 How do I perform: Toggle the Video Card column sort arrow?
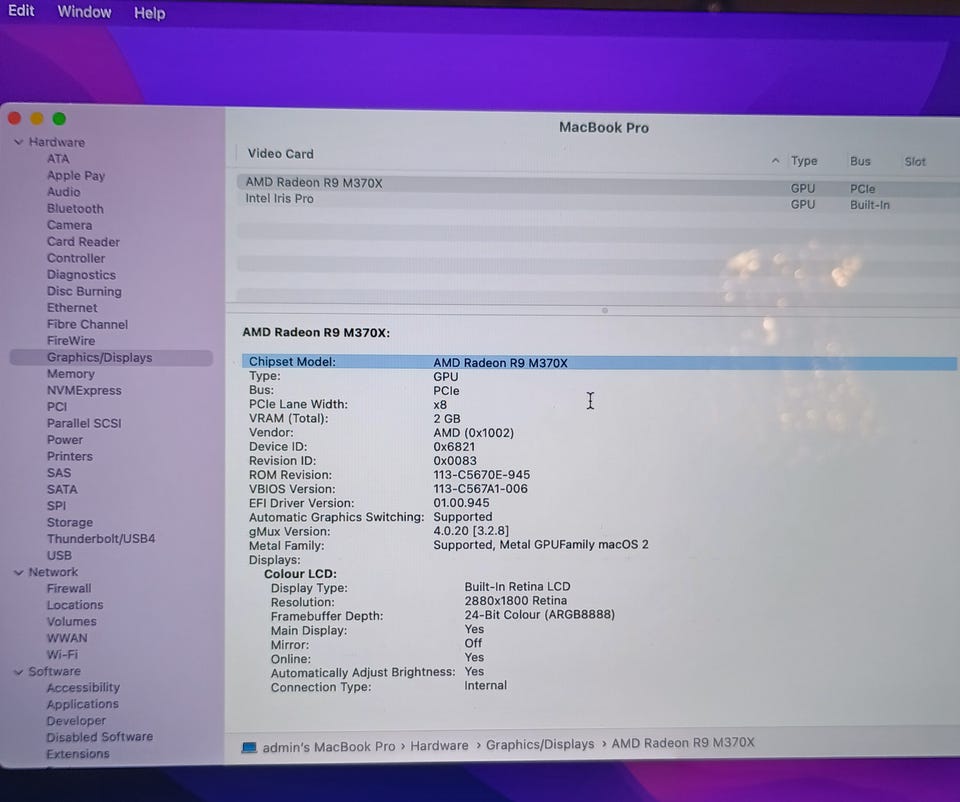click(x=775, y=160)
